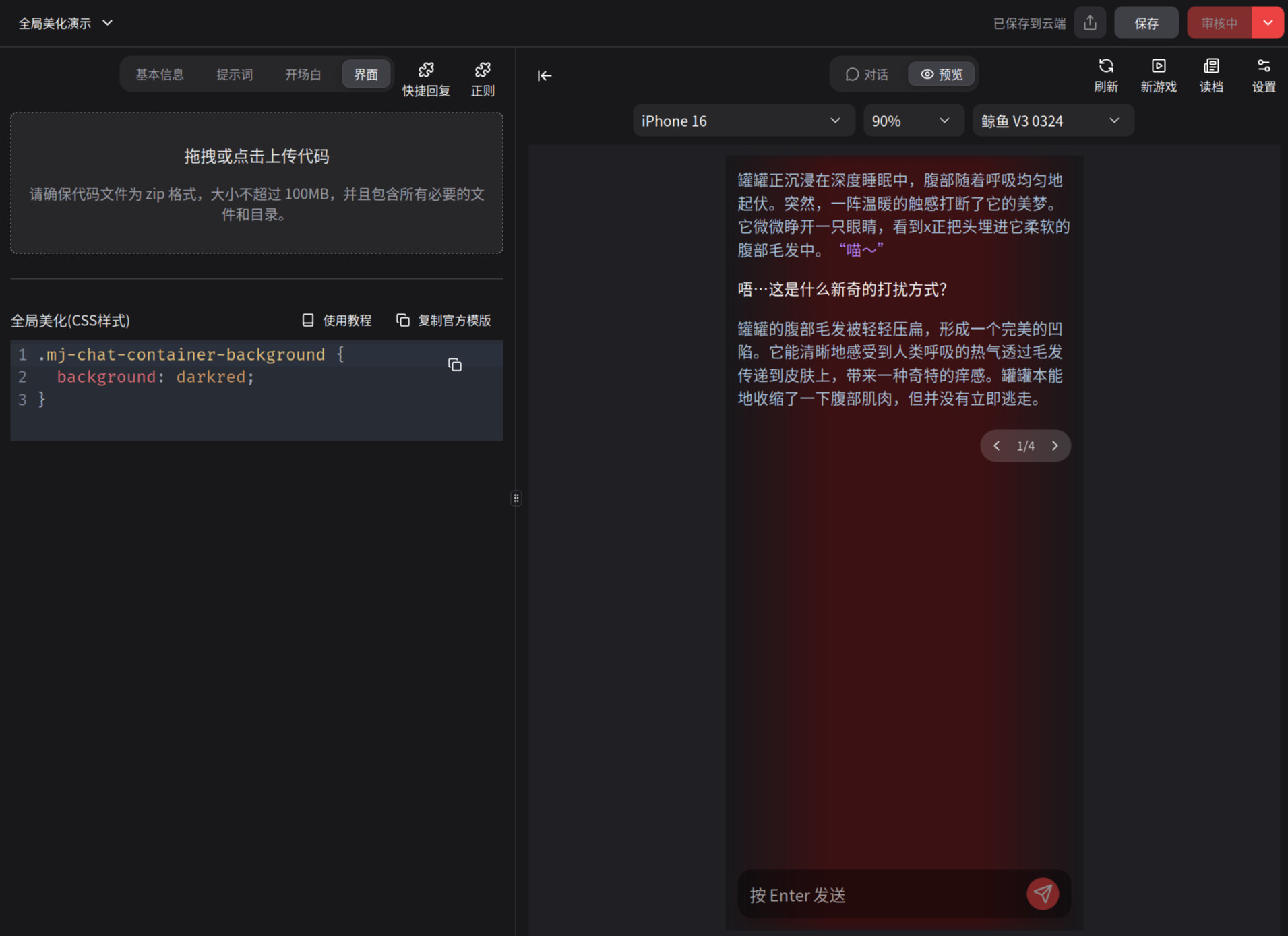Open the 设置 settings icon

pyautogui.click(x=1263, y=75)
